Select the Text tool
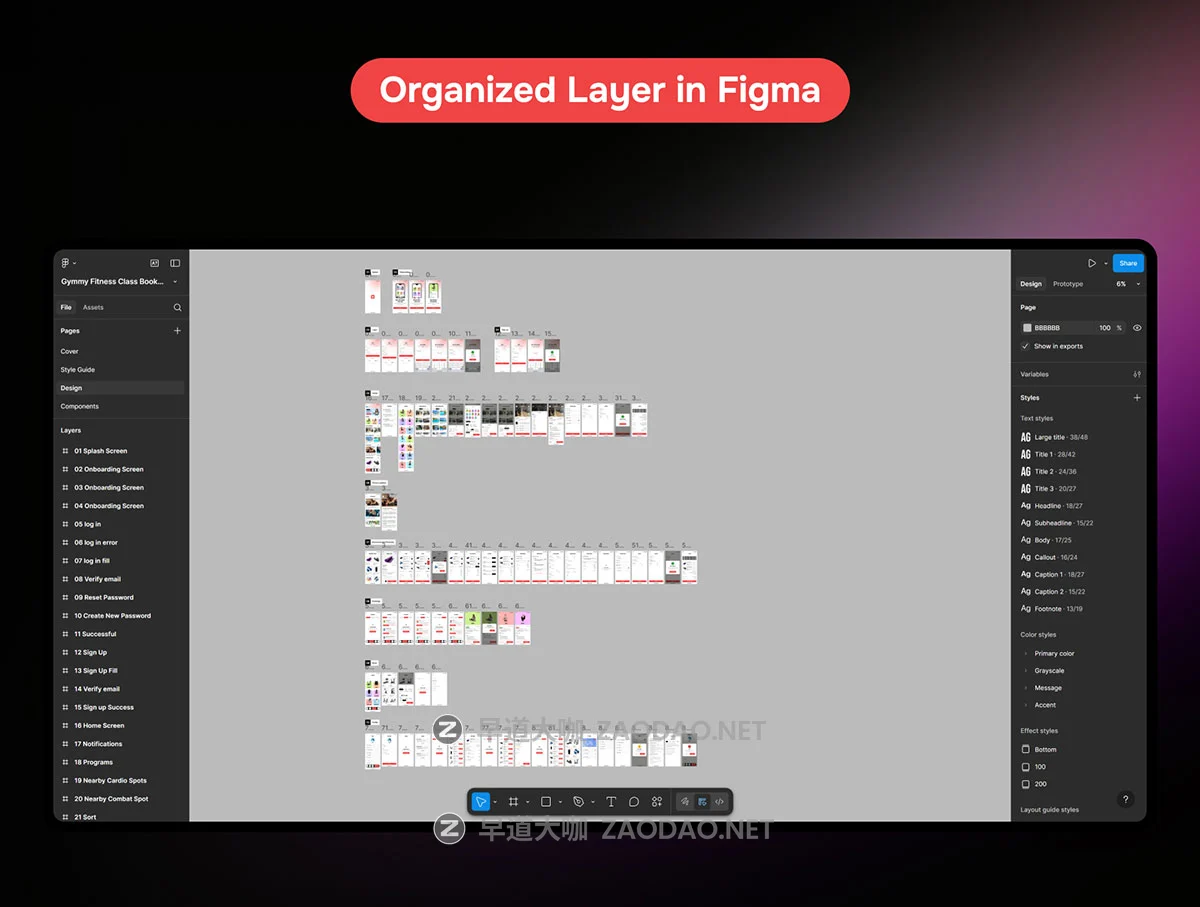 [x=611, y=802]
